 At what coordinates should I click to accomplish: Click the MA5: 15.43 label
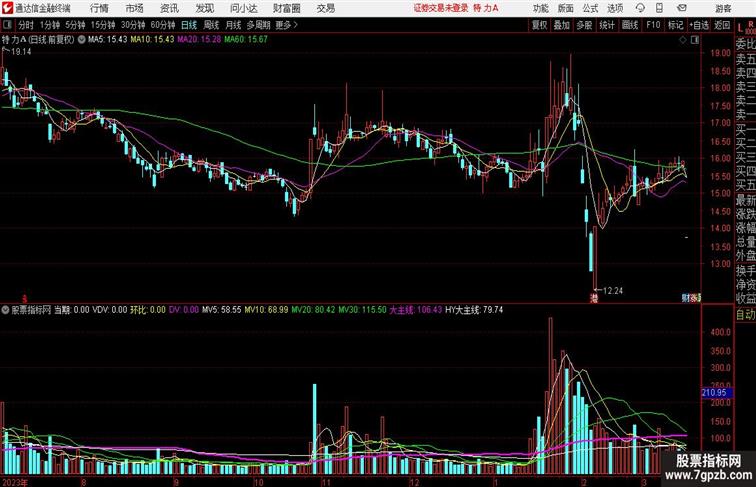coord(107,40)
